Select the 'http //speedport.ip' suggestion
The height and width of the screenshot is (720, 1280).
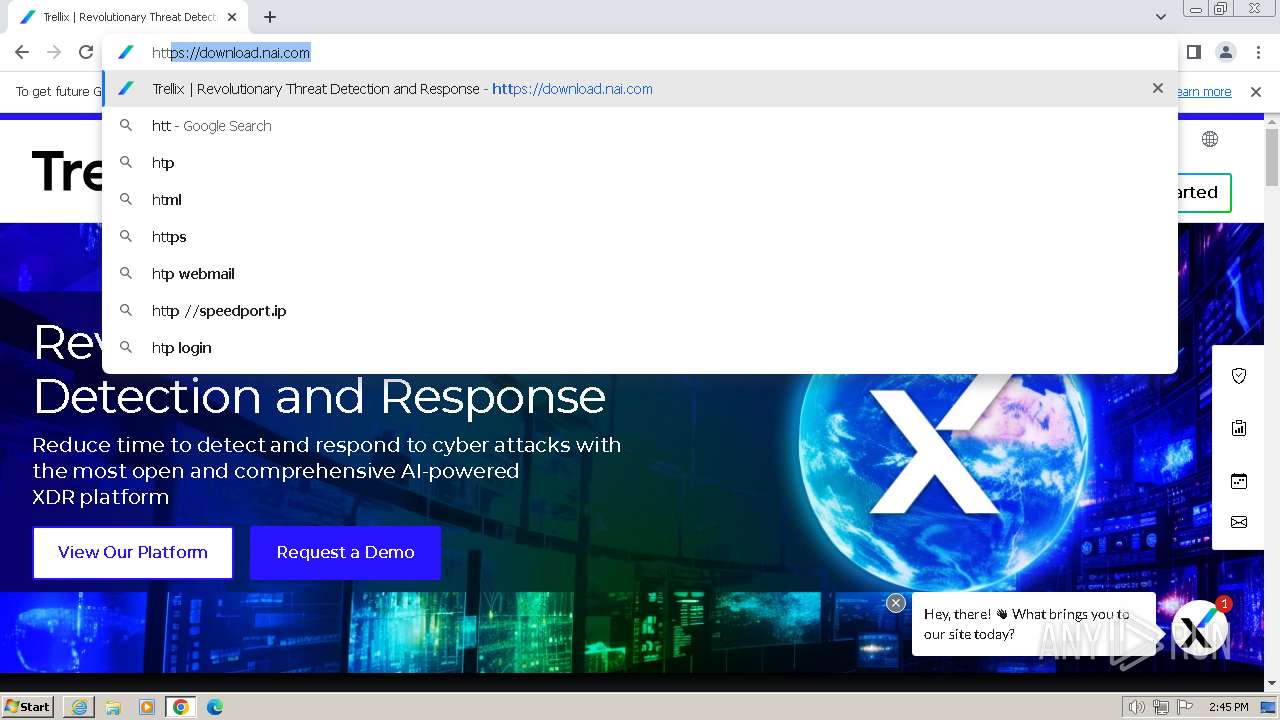(x=640, y=311)
